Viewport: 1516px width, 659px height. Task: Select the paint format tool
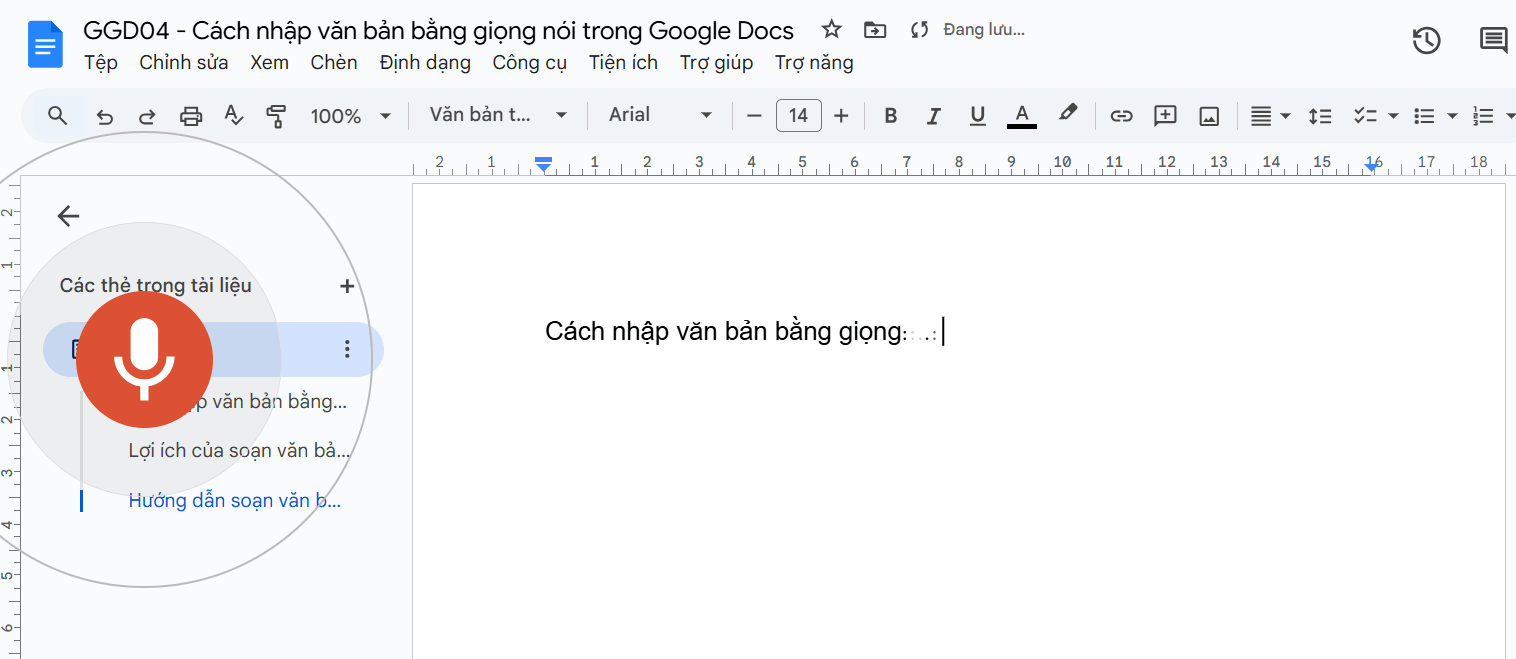pyautogui.click(x=277, y=115)
